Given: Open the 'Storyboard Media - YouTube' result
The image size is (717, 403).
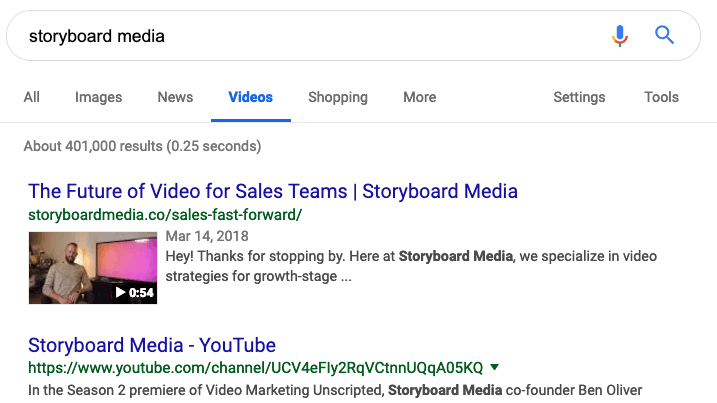Looking at the screenshot, I should tap(152, 345).
